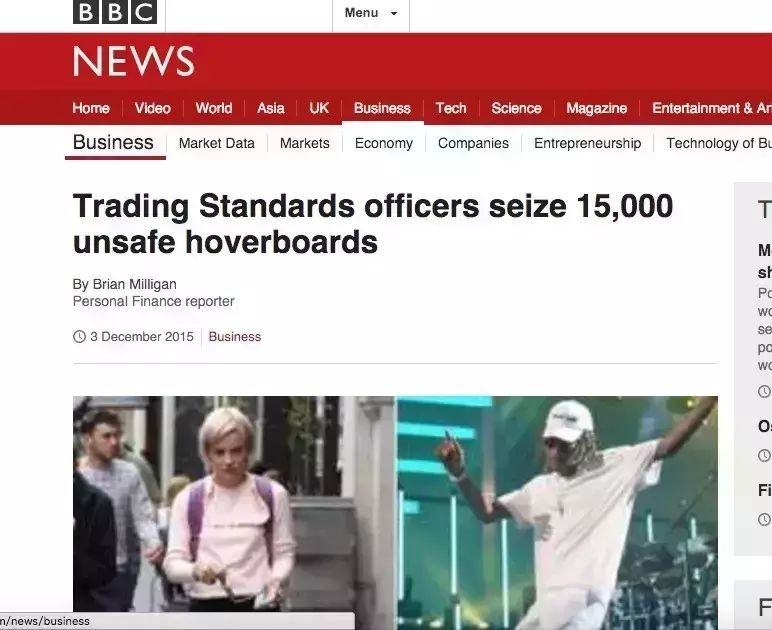Open Market Data sub-navigation link

pyautogui.click(x=217, y=143)
